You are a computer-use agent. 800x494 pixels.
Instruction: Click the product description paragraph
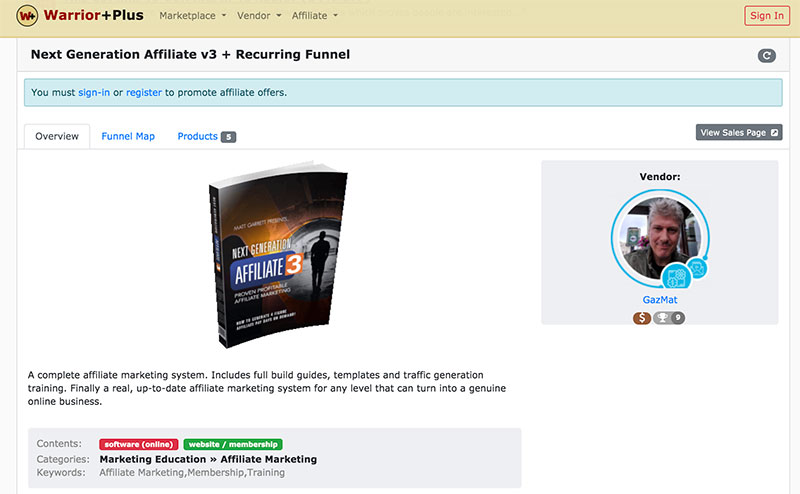(x=267, y=388)
